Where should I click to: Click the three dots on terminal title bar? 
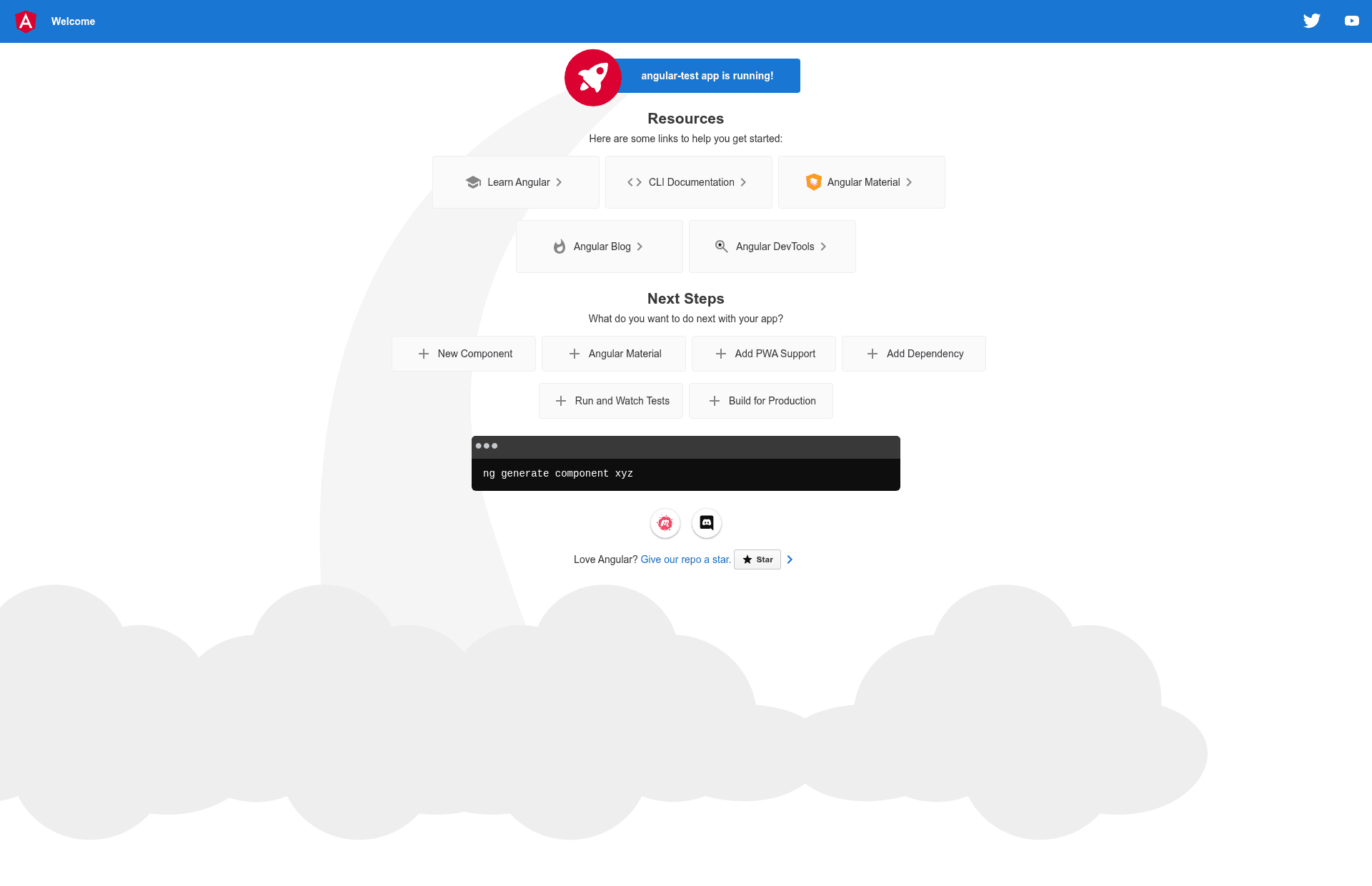[487, 446]
